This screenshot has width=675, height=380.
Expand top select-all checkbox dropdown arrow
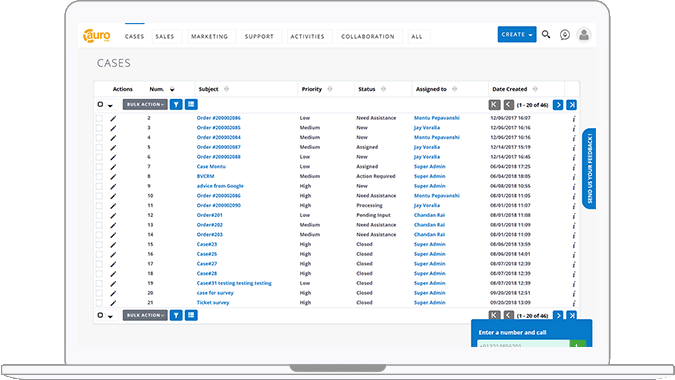pyautogui.click(x=111, y=105)
